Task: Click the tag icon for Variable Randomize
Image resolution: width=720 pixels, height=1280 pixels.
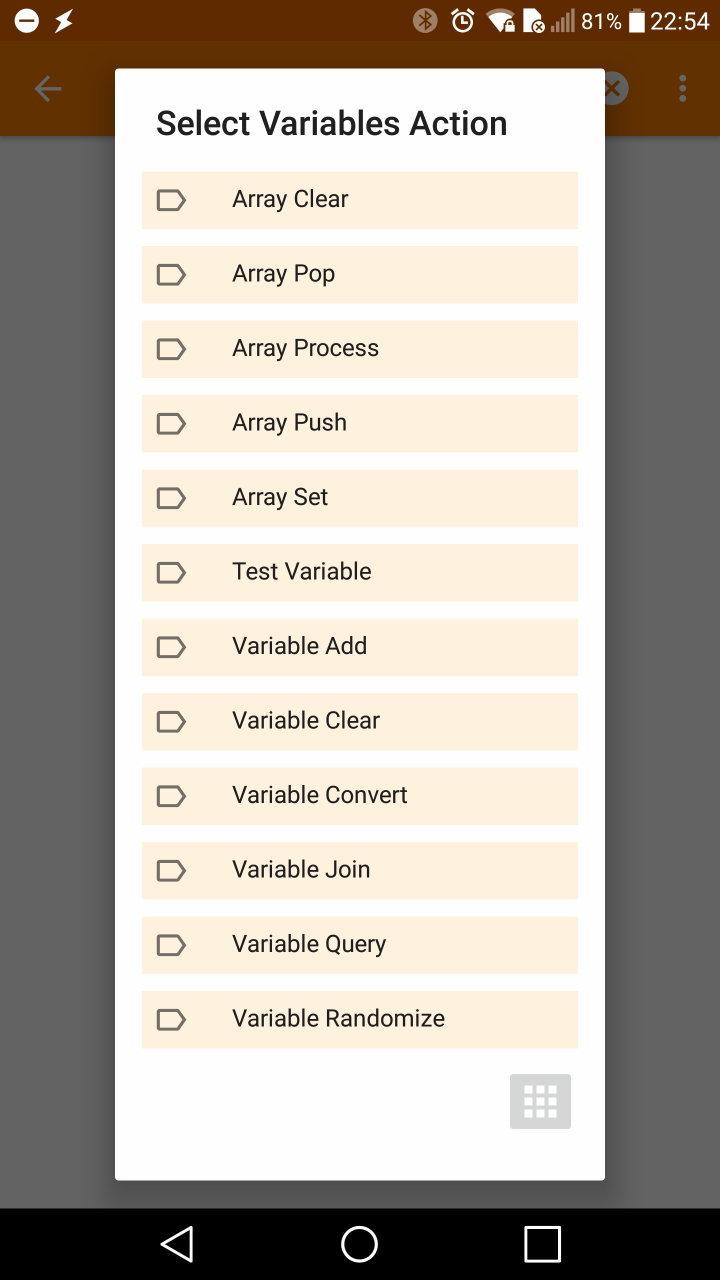Action: coord(171,1019)
